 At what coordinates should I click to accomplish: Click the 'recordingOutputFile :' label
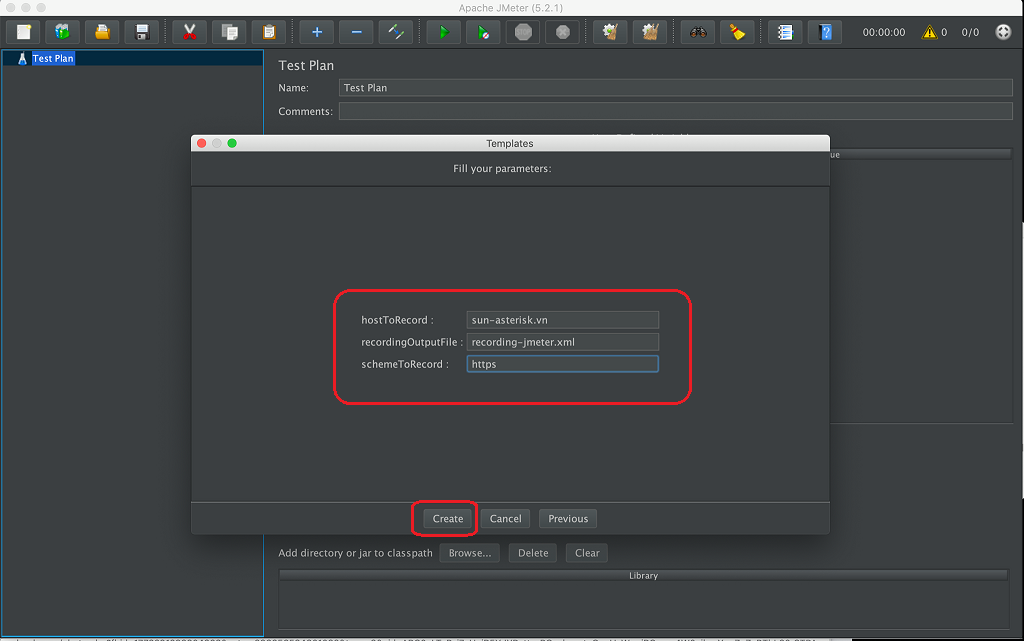(x=412, y=342)
